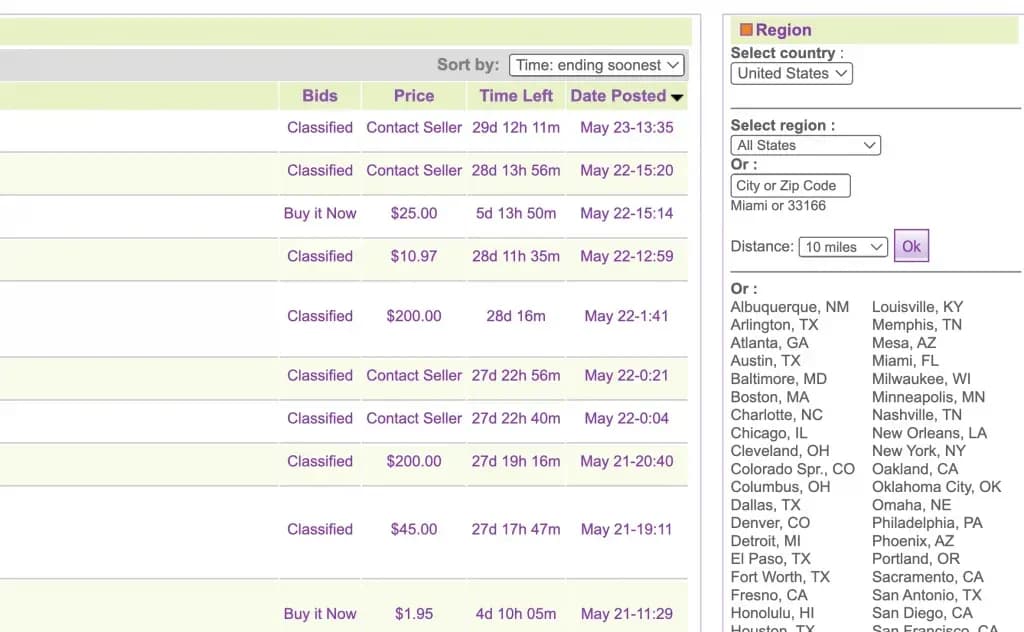Image resolution: width=1024 pixels, height=632 pixels.
Task: Select Oakland, CA
Action: [914, 469]
